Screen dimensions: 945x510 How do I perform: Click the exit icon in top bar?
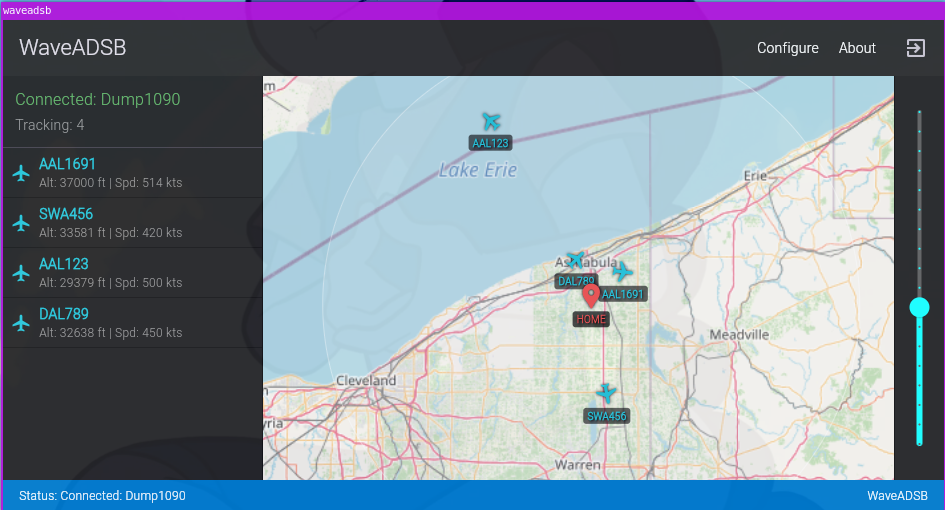[915, 48]
